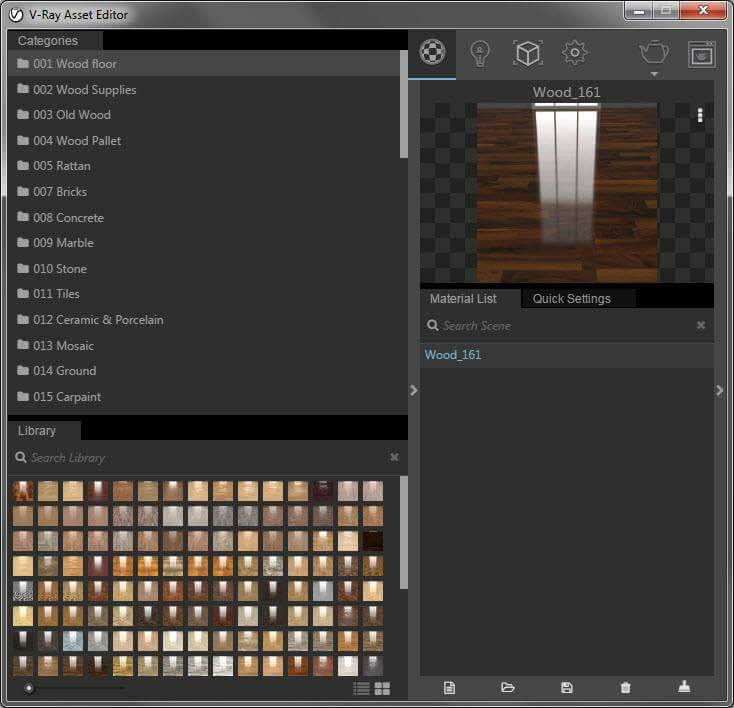Select the Categories tab

55,41
